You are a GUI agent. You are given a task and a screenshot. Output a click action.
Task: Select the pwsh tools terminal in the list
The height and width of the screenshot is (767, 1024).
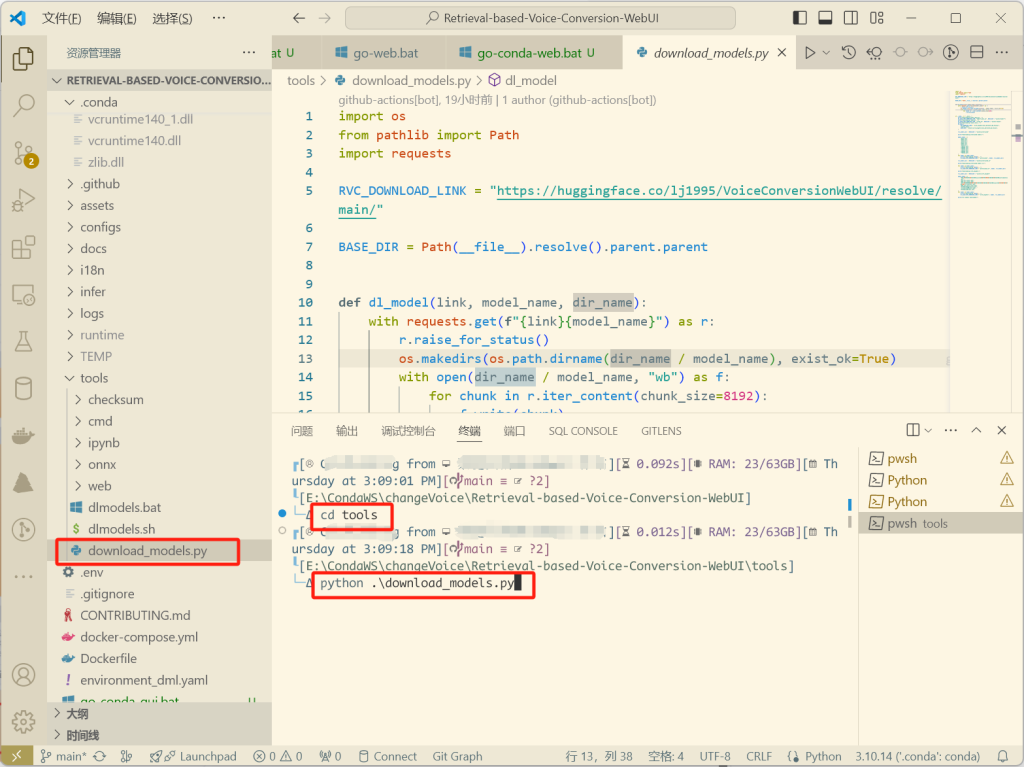(940, 523)
